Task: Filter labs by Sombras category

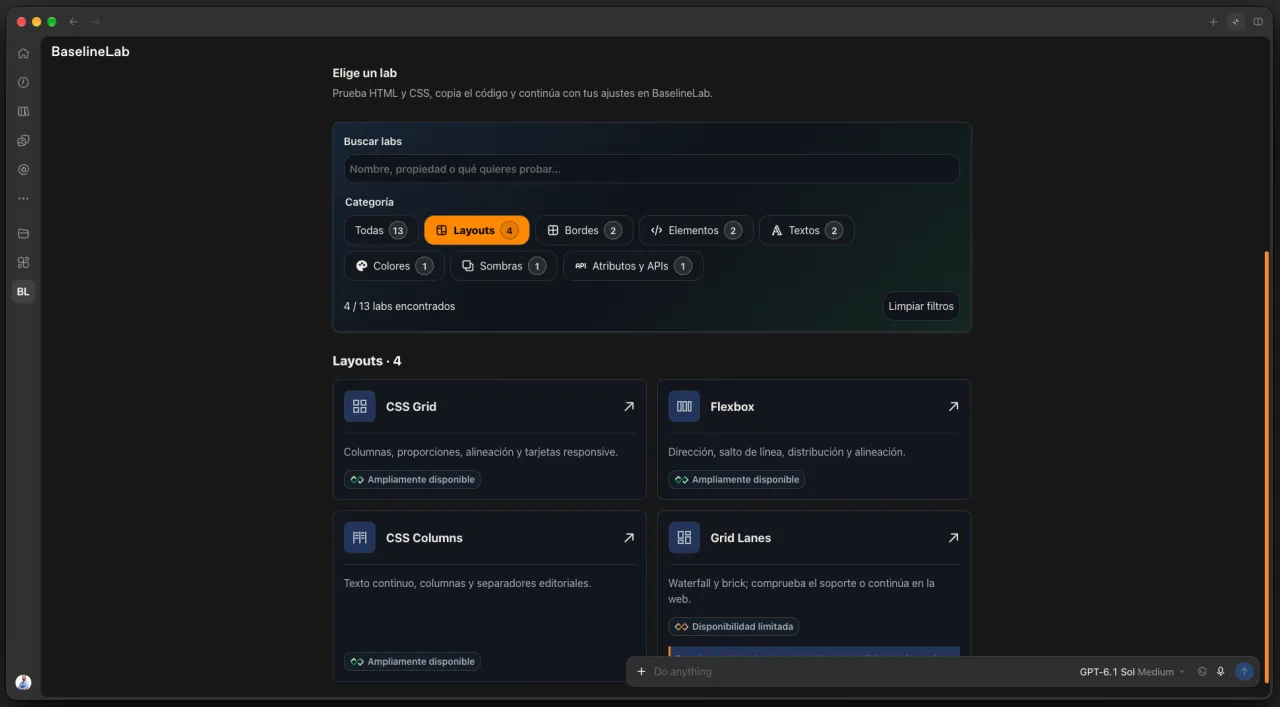Action: (503, 266)
